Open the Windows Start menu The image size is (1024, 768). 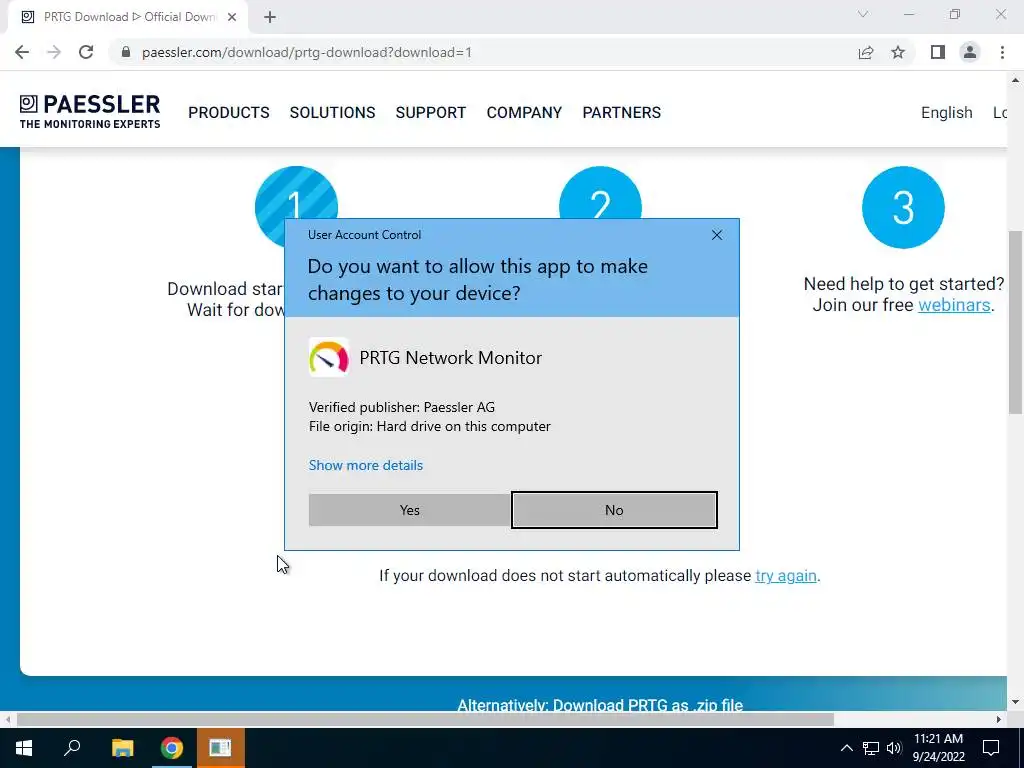pos(24,748)
